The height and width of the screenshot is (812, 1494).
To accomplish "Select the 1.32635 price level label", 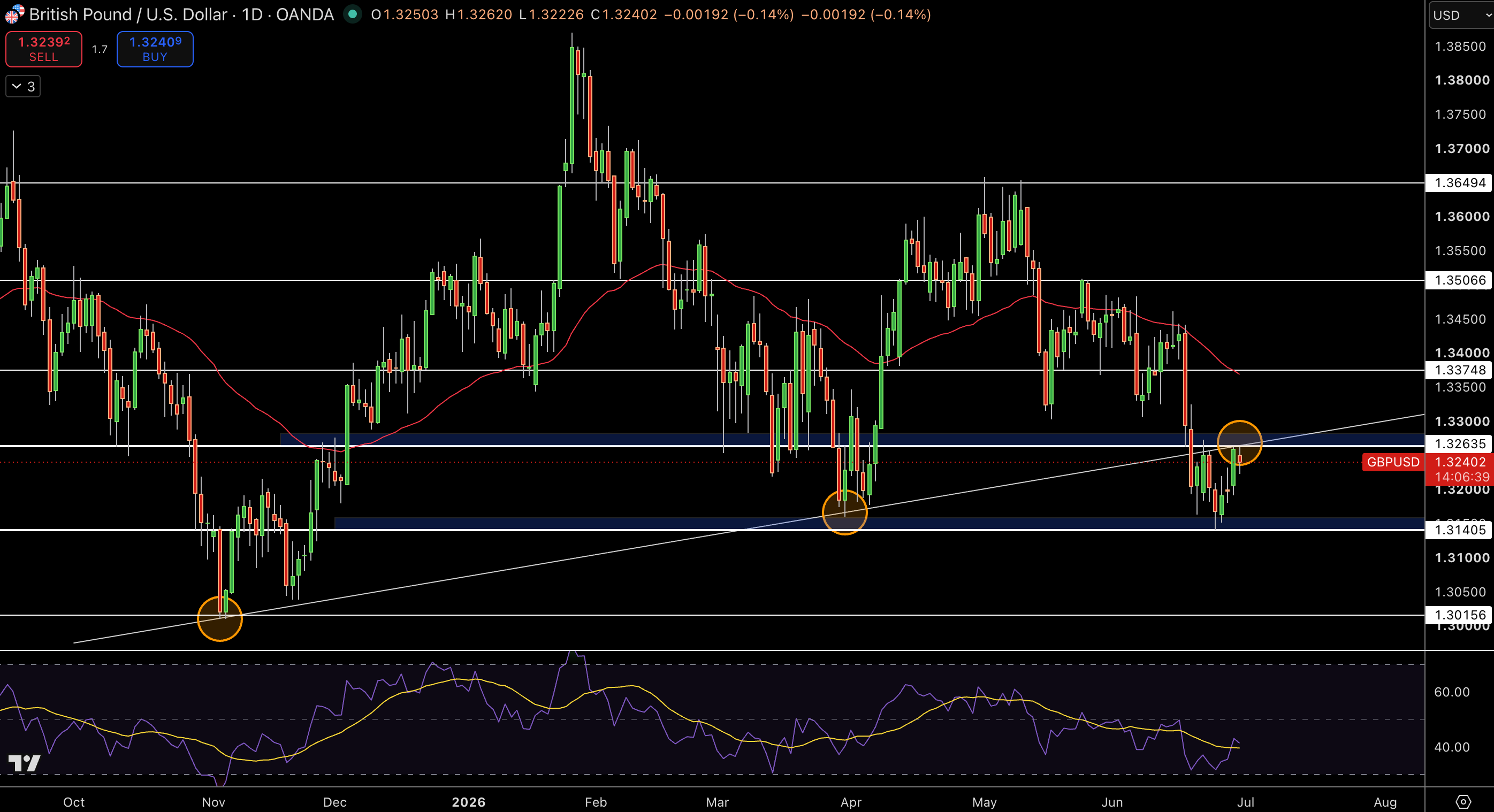I will coord(1459,444).
